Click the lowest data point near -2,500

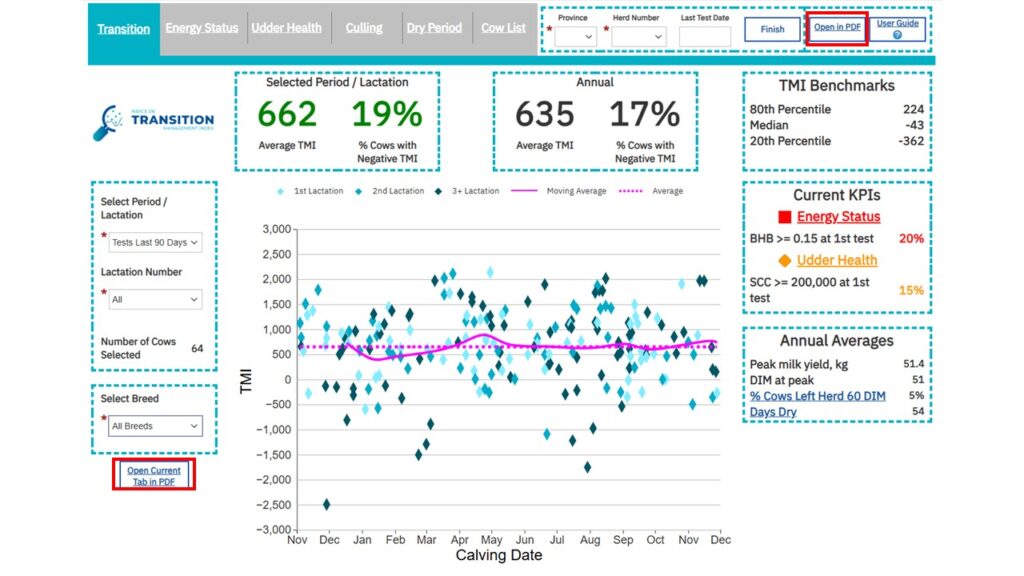point(327,504)
